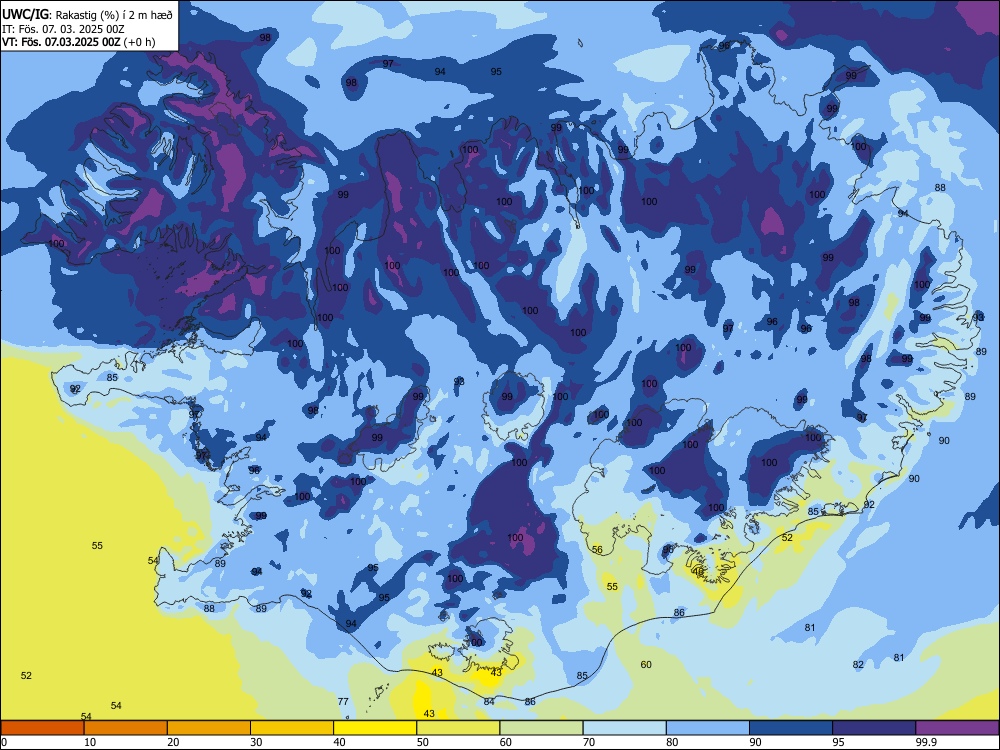
Task: Click the 90–95% medium blue legend swatch
Action: pos(791,728)
